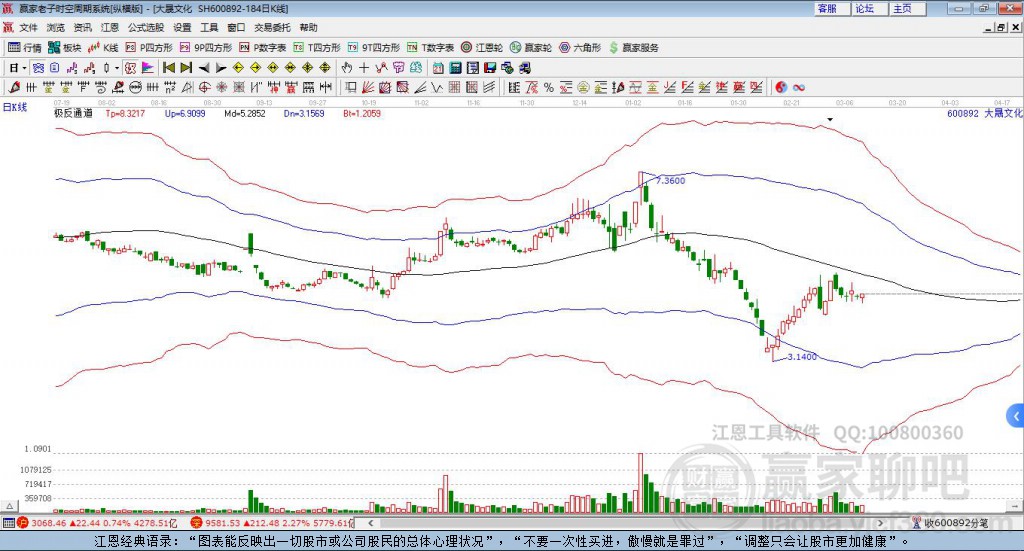Viewport: 1024px width, 551px height.
Task: Click the yin-yang symbol icon
Action: (780, 87)
